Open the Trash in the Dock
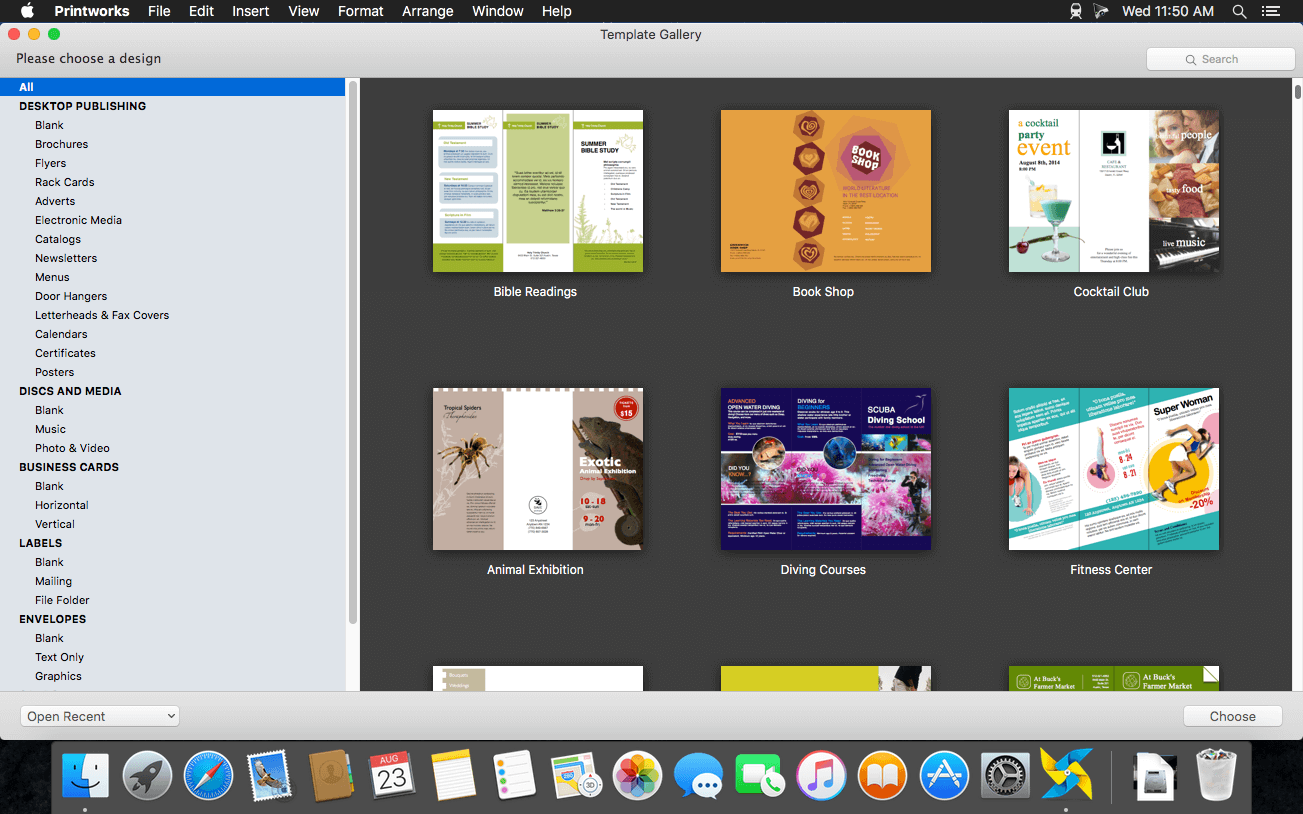 [1217, 775]
